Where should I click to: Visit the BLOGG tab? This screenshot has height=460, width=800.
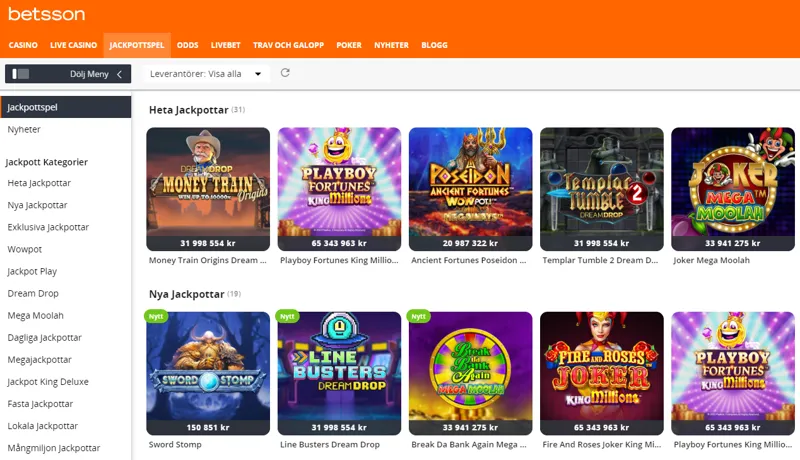pos(434,45)
